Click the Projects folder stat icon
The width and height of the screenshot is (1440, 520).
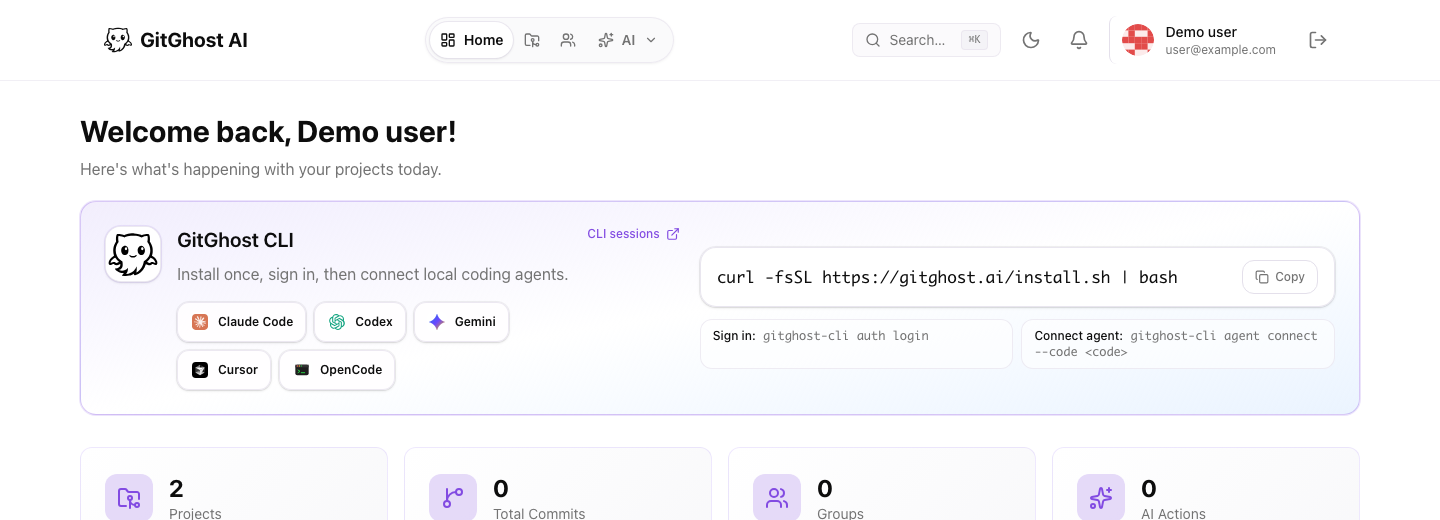(129, 498)
